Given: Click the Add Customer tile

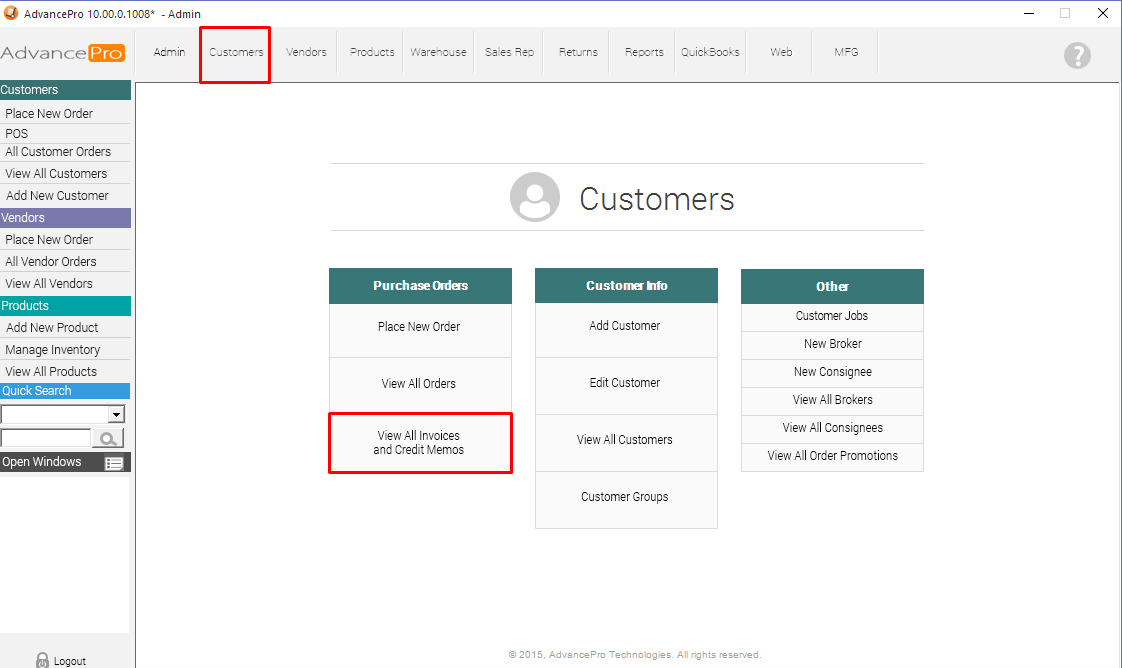Looking at the screenshot, I should tap(625, 326).
